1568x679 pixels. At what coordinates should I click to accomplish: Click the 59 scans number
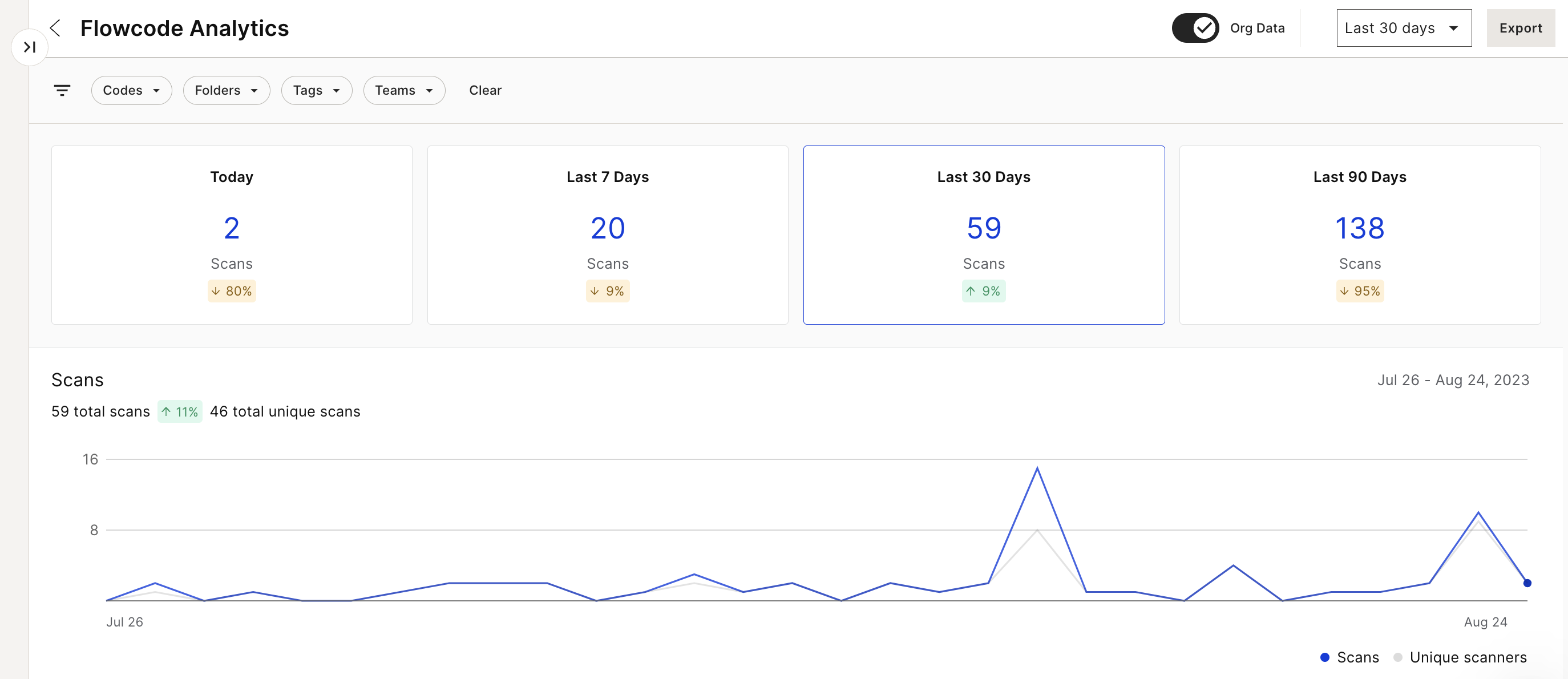984,229
